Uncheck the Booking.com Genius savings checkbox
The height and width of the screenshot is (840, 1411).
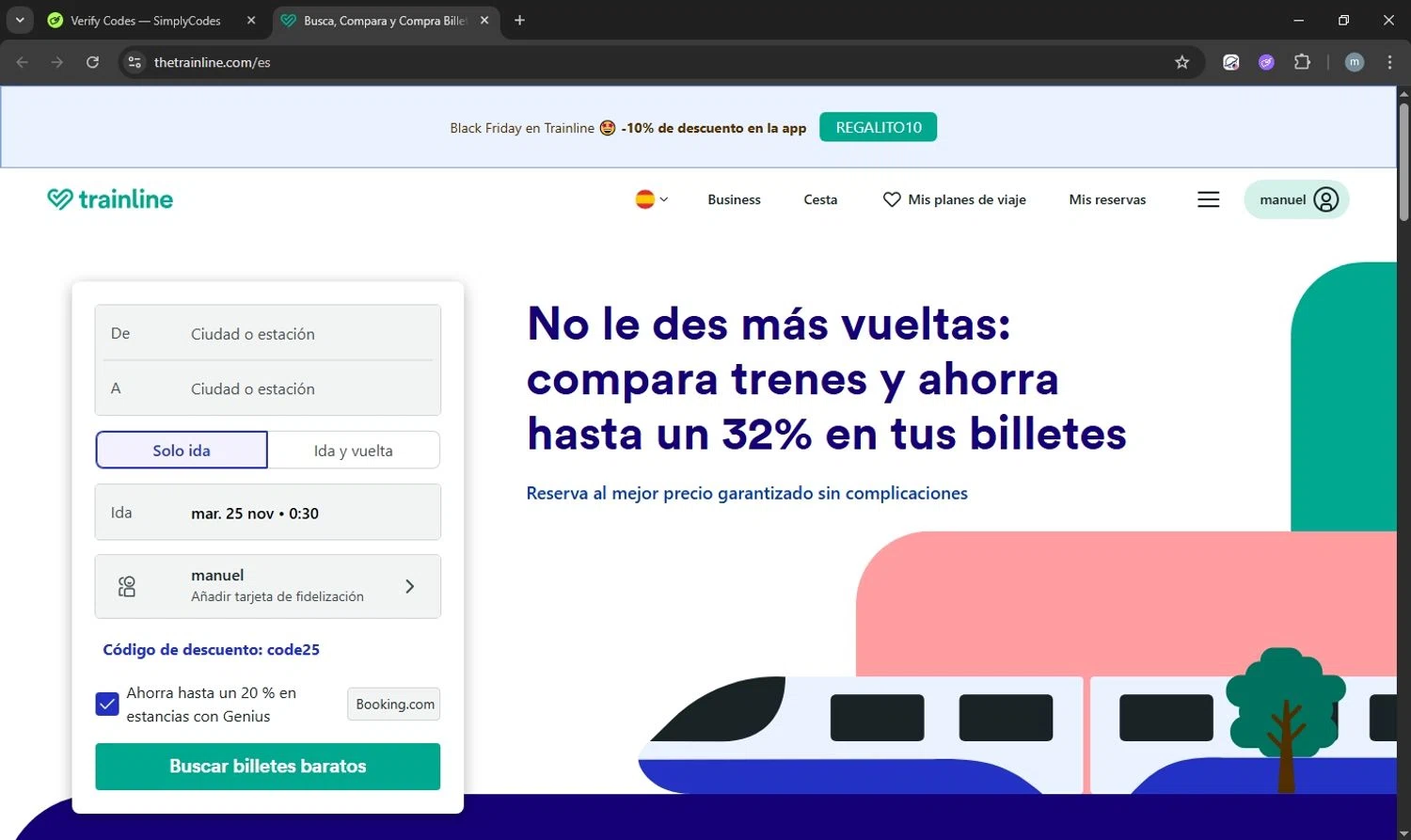pos(107,704)
